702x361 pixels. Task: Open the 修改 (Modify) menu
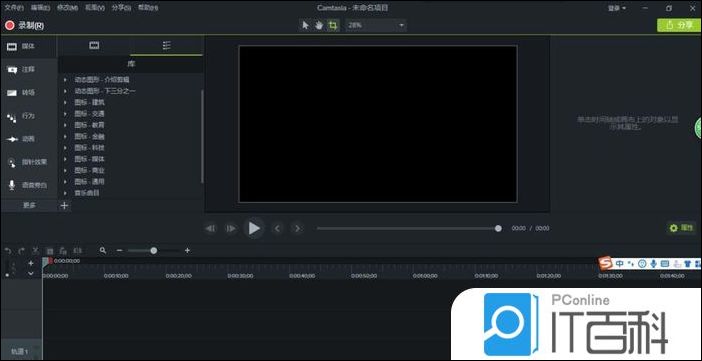pyautogui.click(x=67, y=8)
